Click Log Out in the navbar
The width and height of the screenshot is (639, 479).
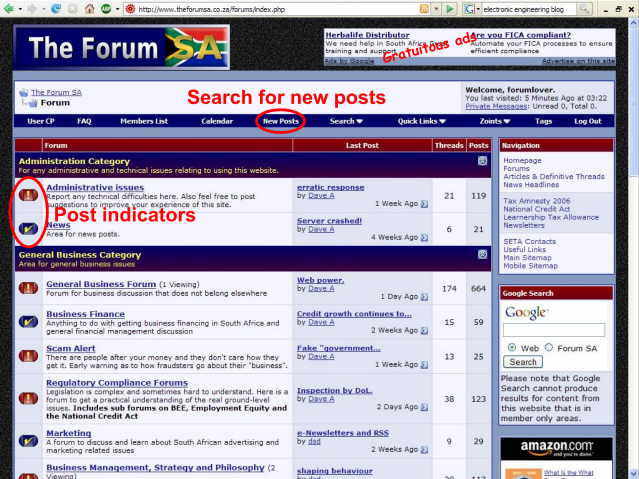(588, 121)
